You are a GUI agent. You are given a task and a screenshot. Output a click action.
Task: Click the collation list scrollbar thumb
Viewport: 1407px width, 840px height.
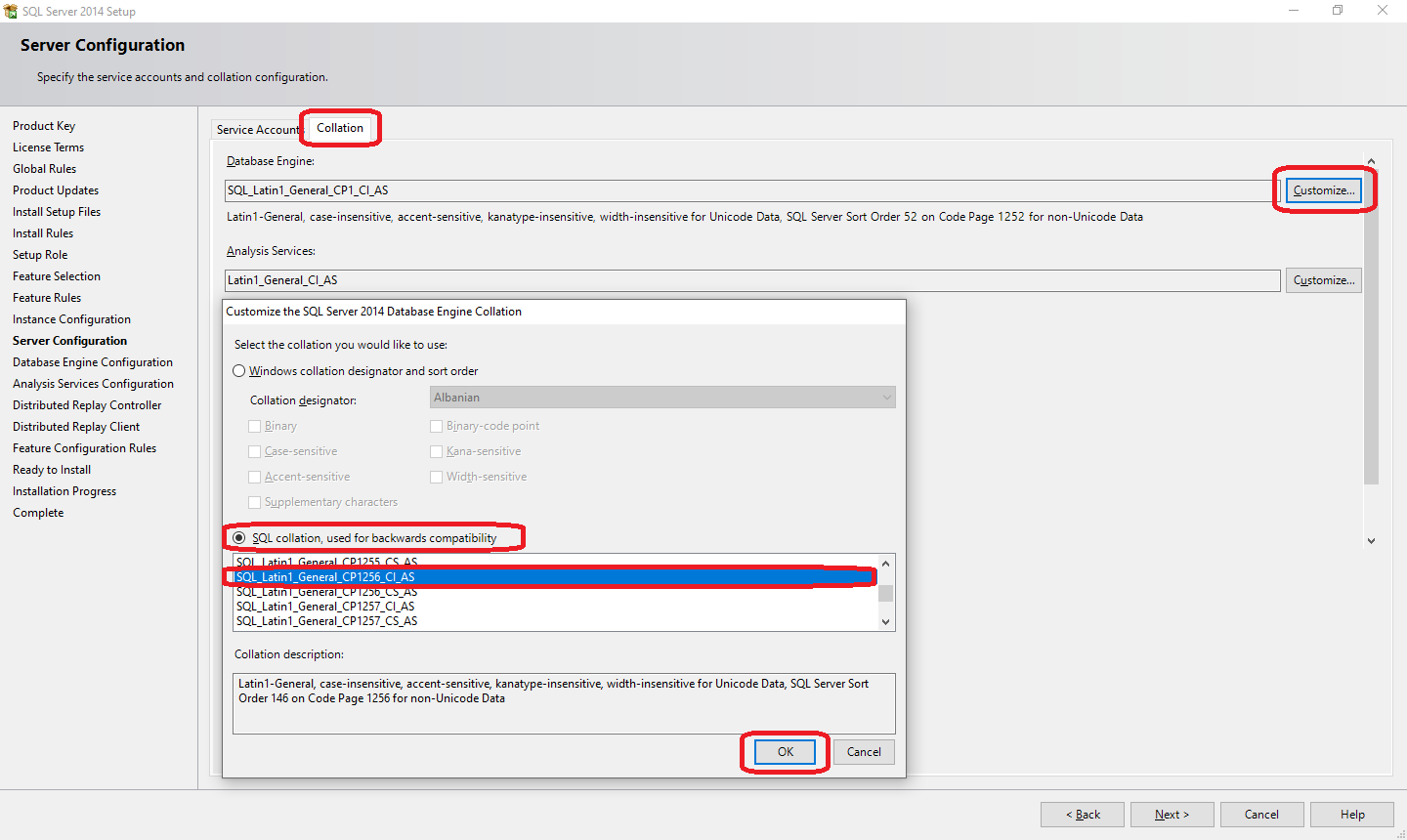886,594
